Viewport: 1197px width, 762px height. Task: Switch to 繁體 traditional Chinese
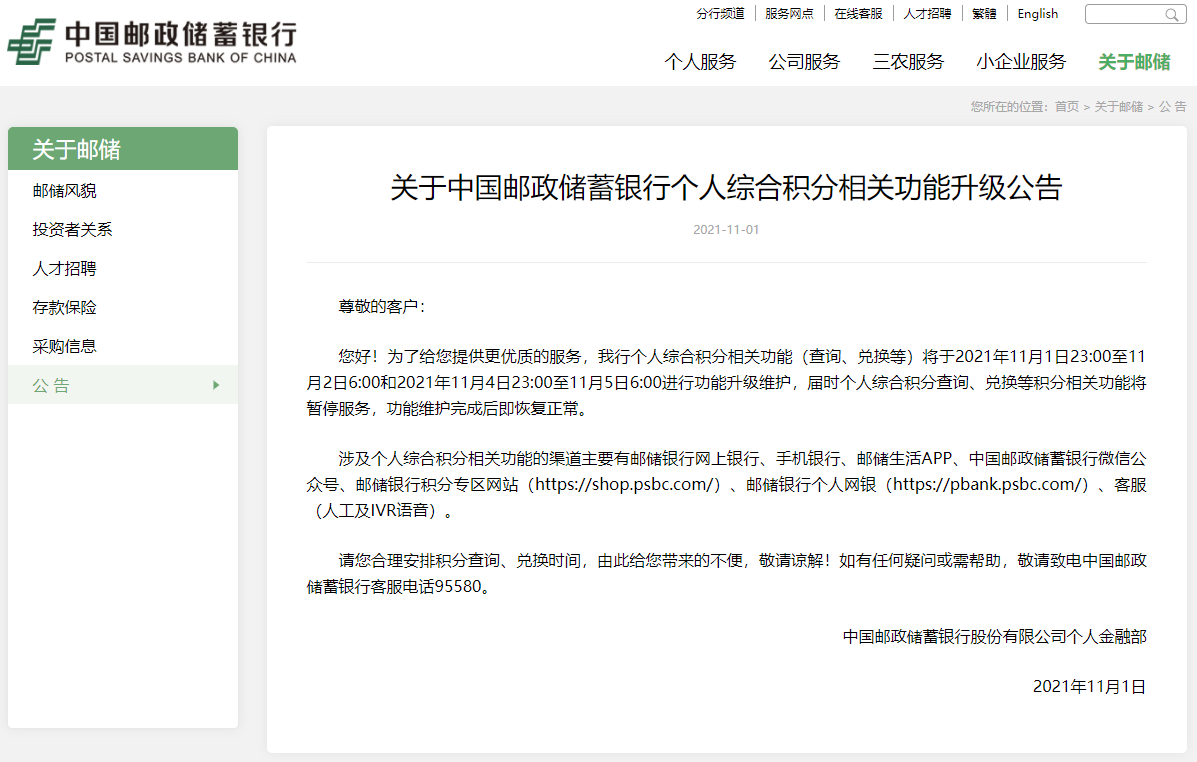click(984, 14)
